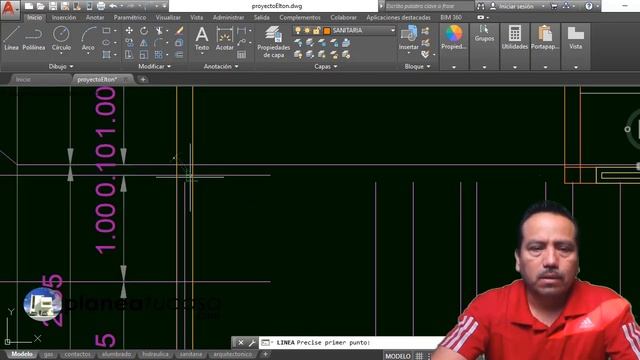Expand the Capas panel
The height and width of the screenshot is (360, 640).
[326, 66]
